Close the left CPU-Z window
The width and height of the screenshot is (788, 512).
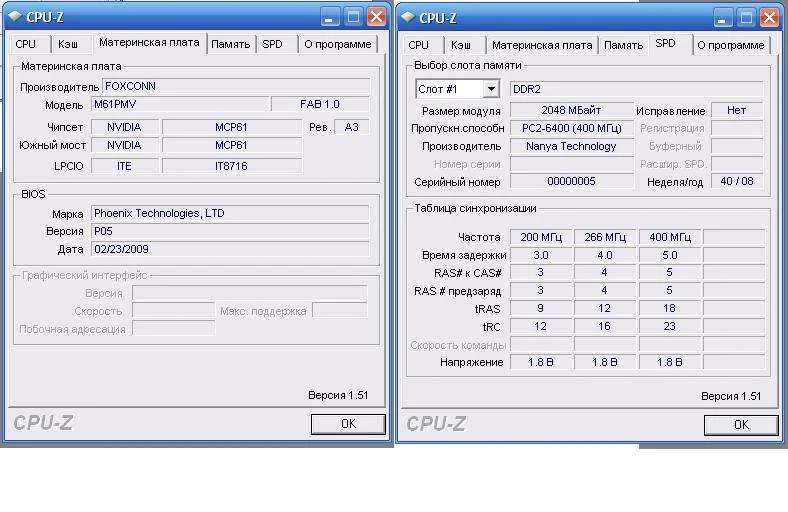click(x=376, y=17)
